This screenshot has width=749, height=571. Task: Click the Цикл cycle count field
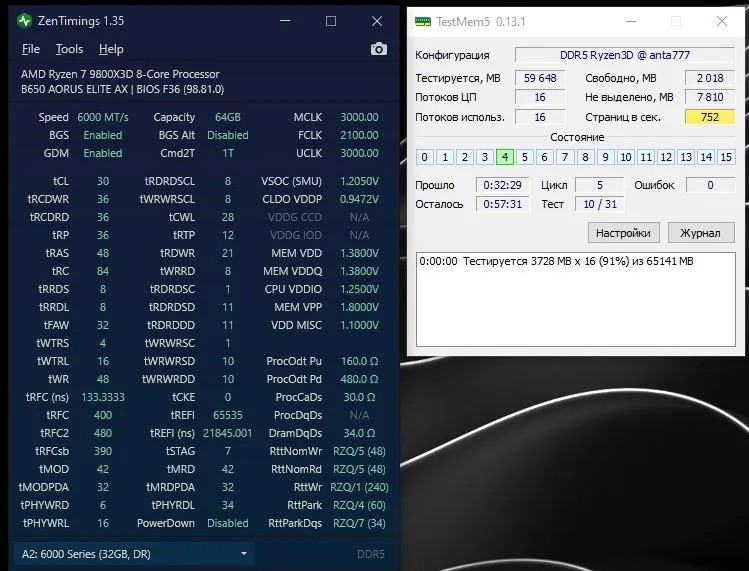click(600, 185)
